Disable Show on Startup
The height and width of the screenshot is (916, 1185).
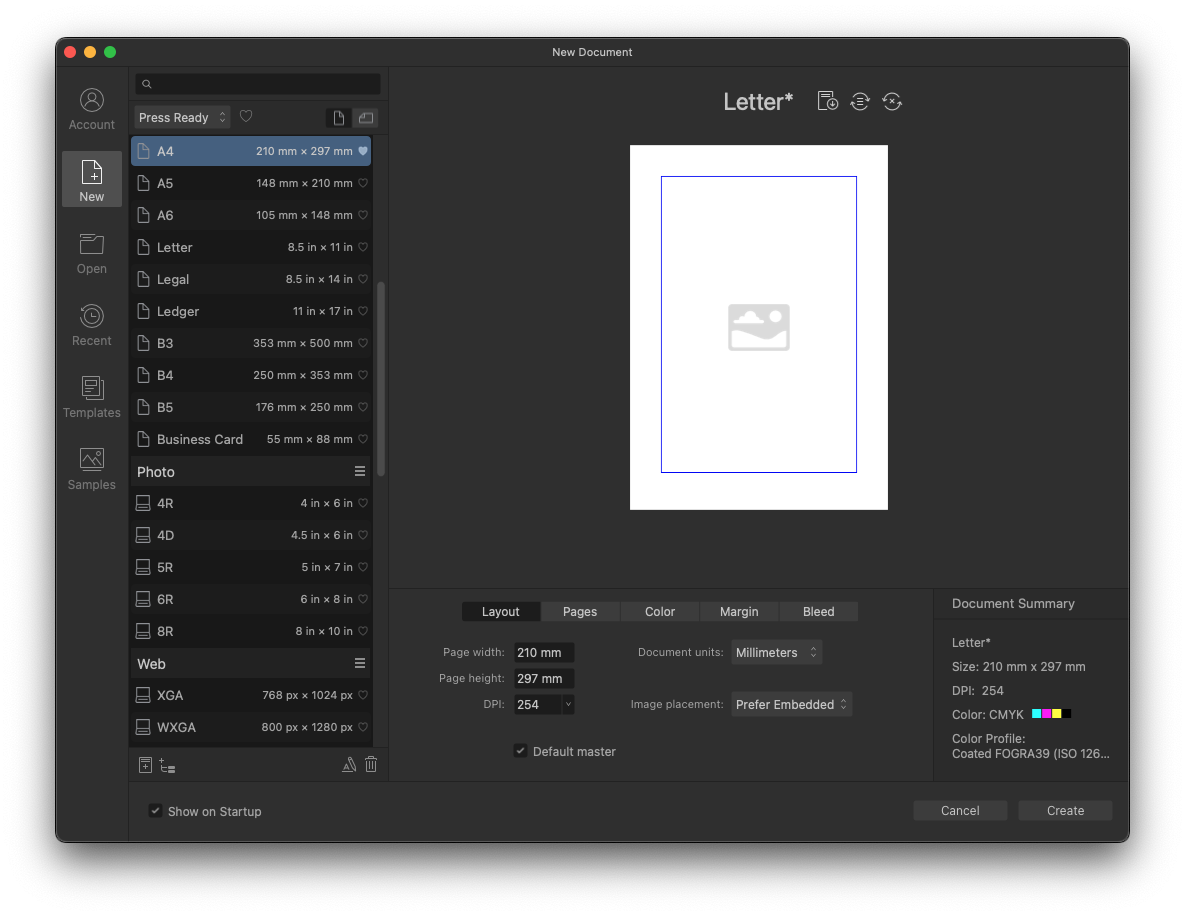pyautogui.click(x=155, y=811)
